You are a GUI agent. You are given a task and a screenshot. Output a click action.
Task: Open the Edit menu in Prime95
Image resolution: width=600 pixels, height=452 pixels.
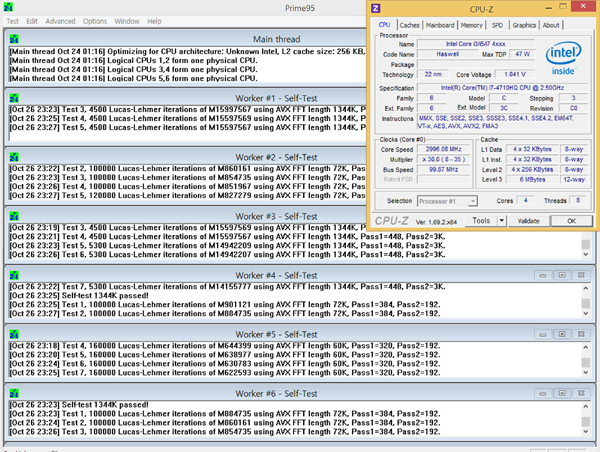pyautogui.click(x=32, y=21)
